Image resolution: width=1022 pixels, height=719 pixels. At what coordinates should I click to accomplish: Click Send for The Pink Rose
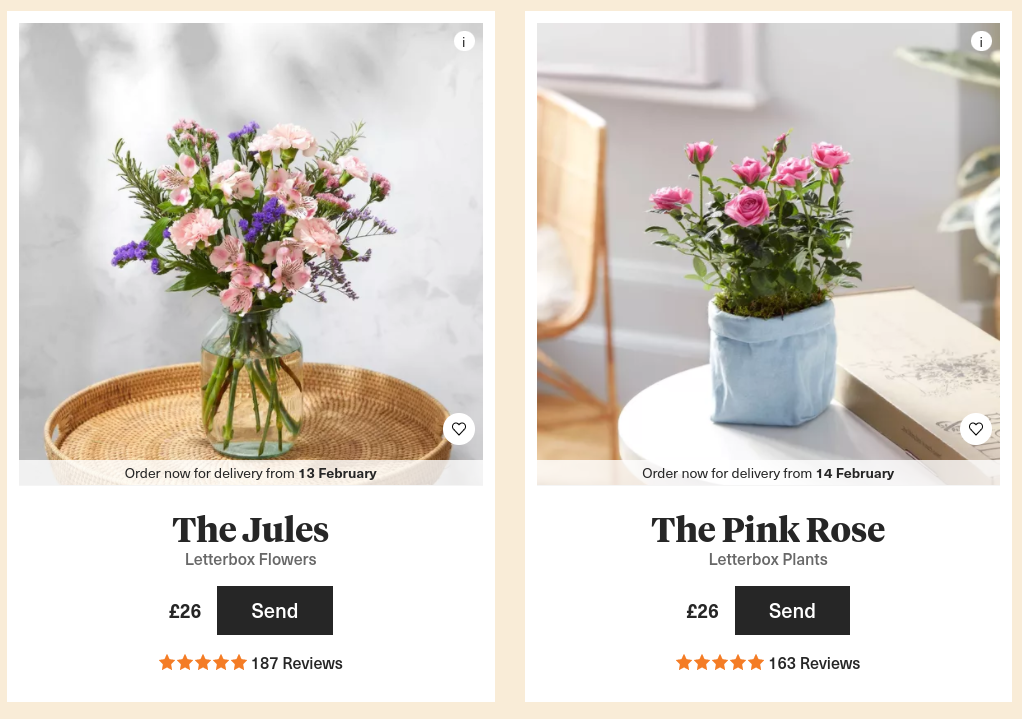pos(792,610)
